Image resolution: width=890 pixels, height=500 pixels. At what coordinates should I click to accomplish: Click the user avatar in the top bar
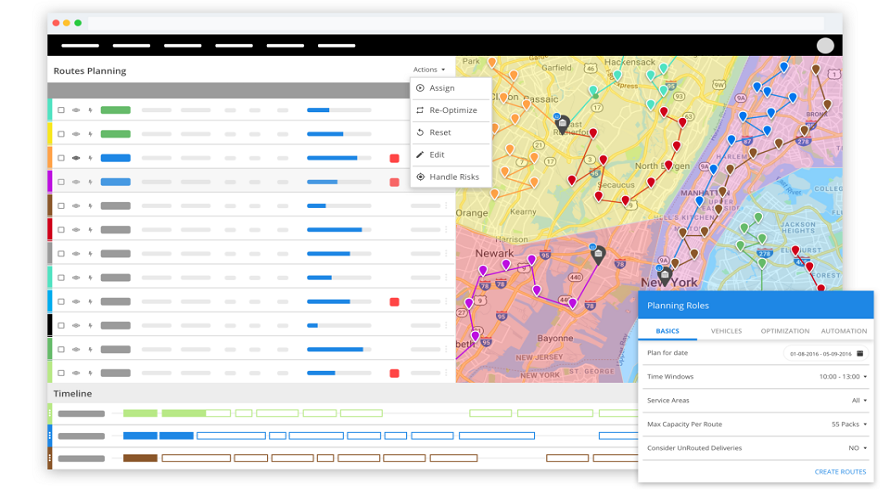[x=825, y=46]
